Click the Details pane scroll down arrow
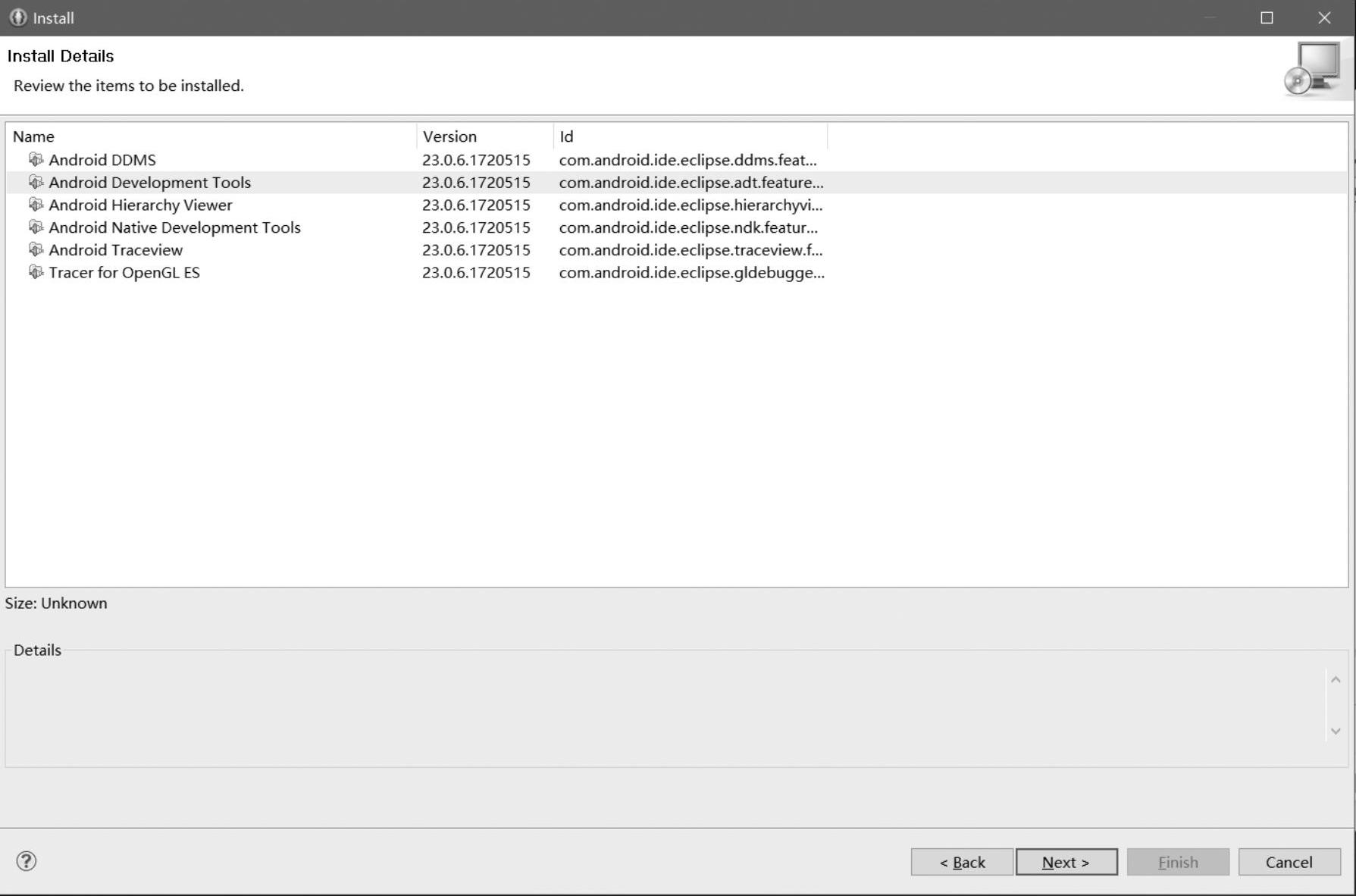This screenshot has width=1356, height=896. (1336, 731)
